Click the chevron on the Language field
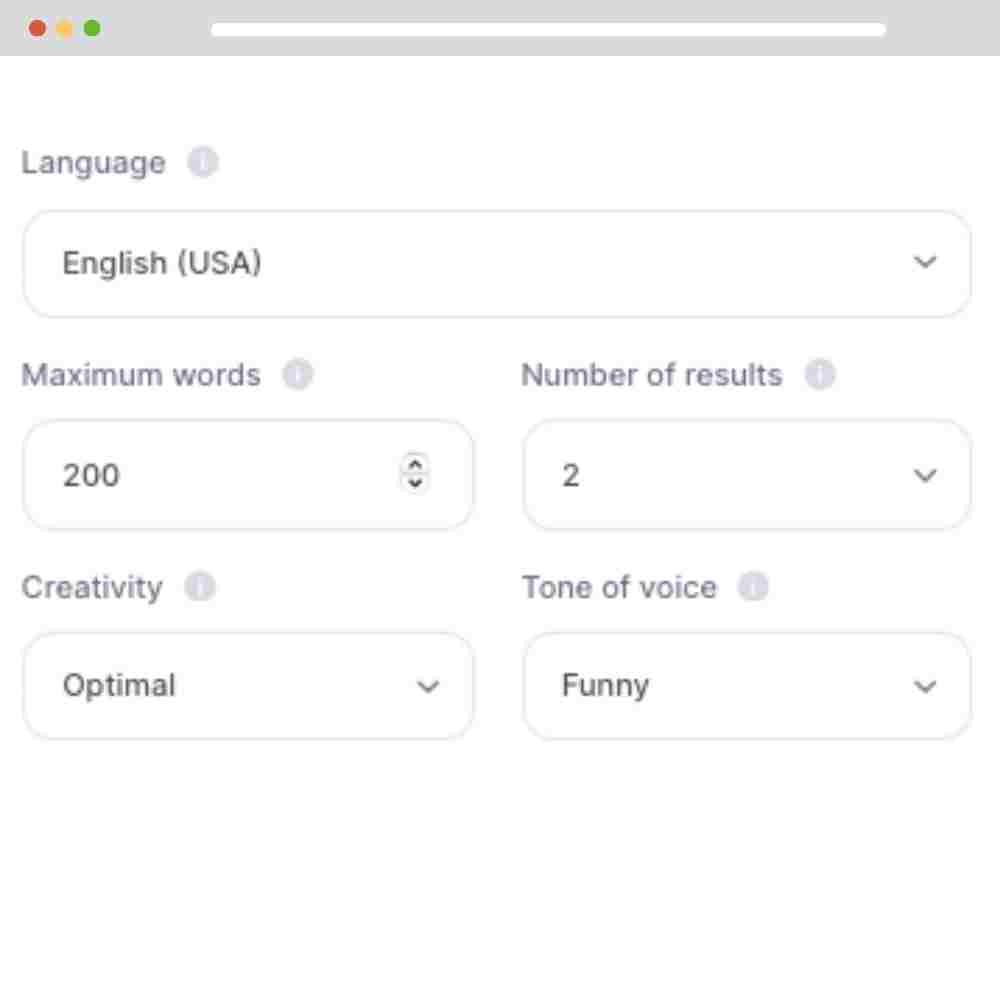This screenshot has height=1000, width=1000. coord(925,263)
